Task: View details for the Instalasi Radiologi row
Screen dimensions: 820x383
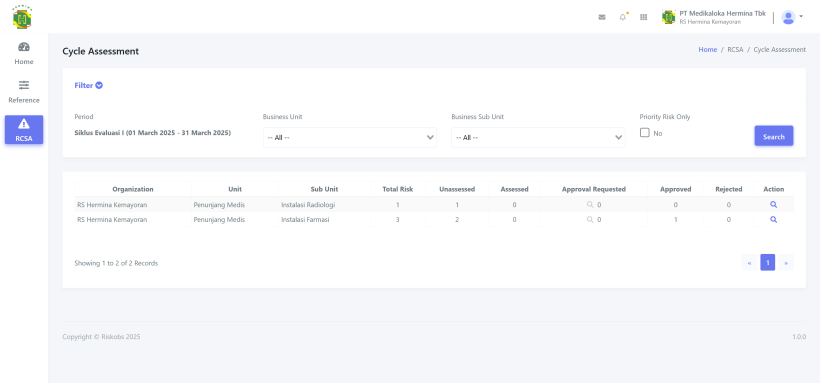Action: [773, 205]
